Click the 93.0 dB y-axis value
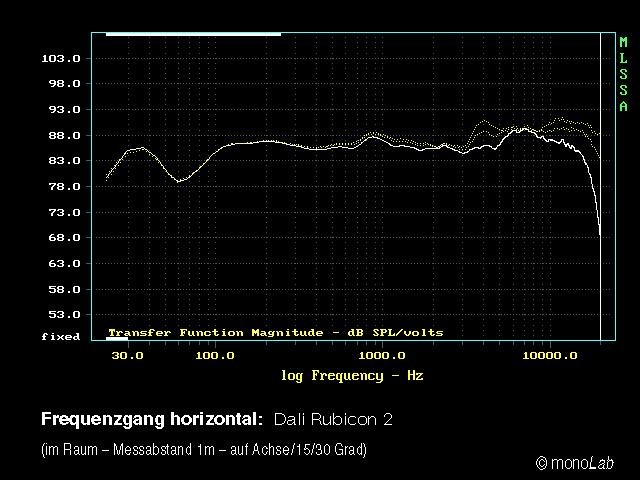The height and width of the screenshot is (480, 640). pos(60,110)
